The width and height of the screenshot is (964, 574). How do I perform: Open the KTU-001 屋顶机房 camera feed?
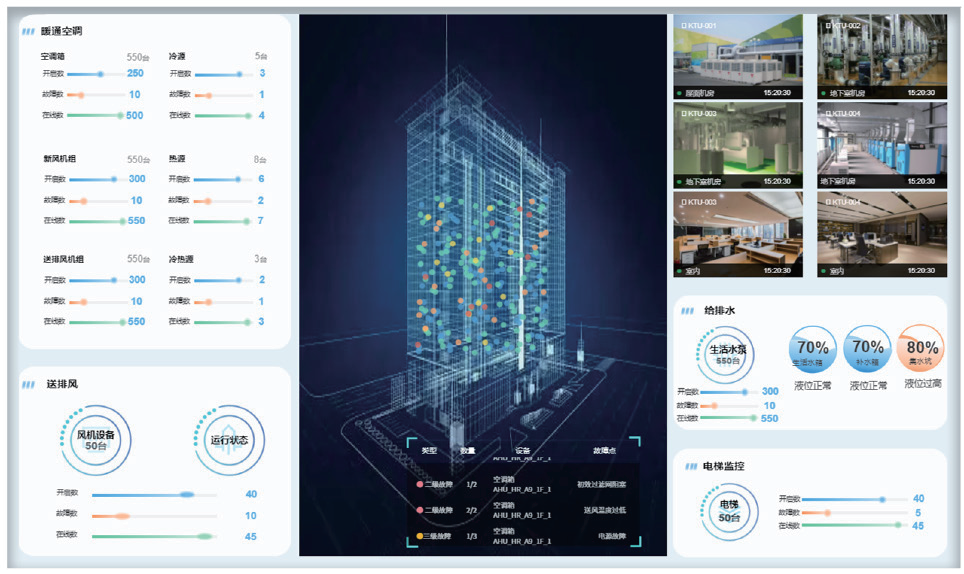click(x=738, y=56)
